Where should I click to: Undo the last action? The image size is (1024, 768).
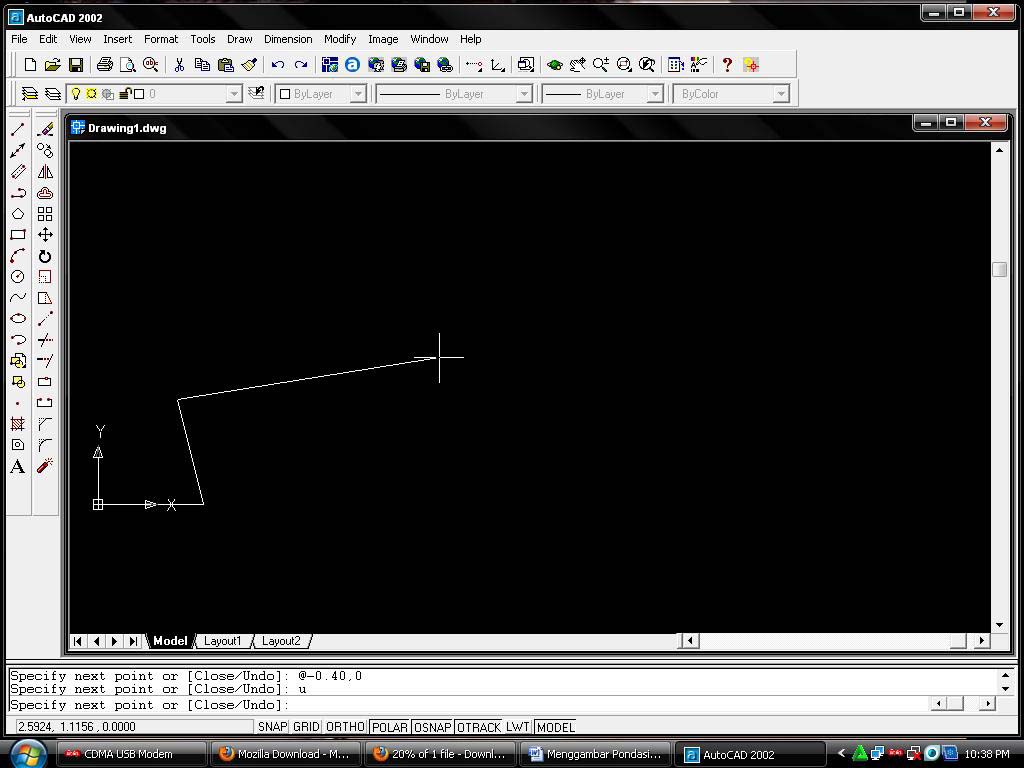pos(278,65)
